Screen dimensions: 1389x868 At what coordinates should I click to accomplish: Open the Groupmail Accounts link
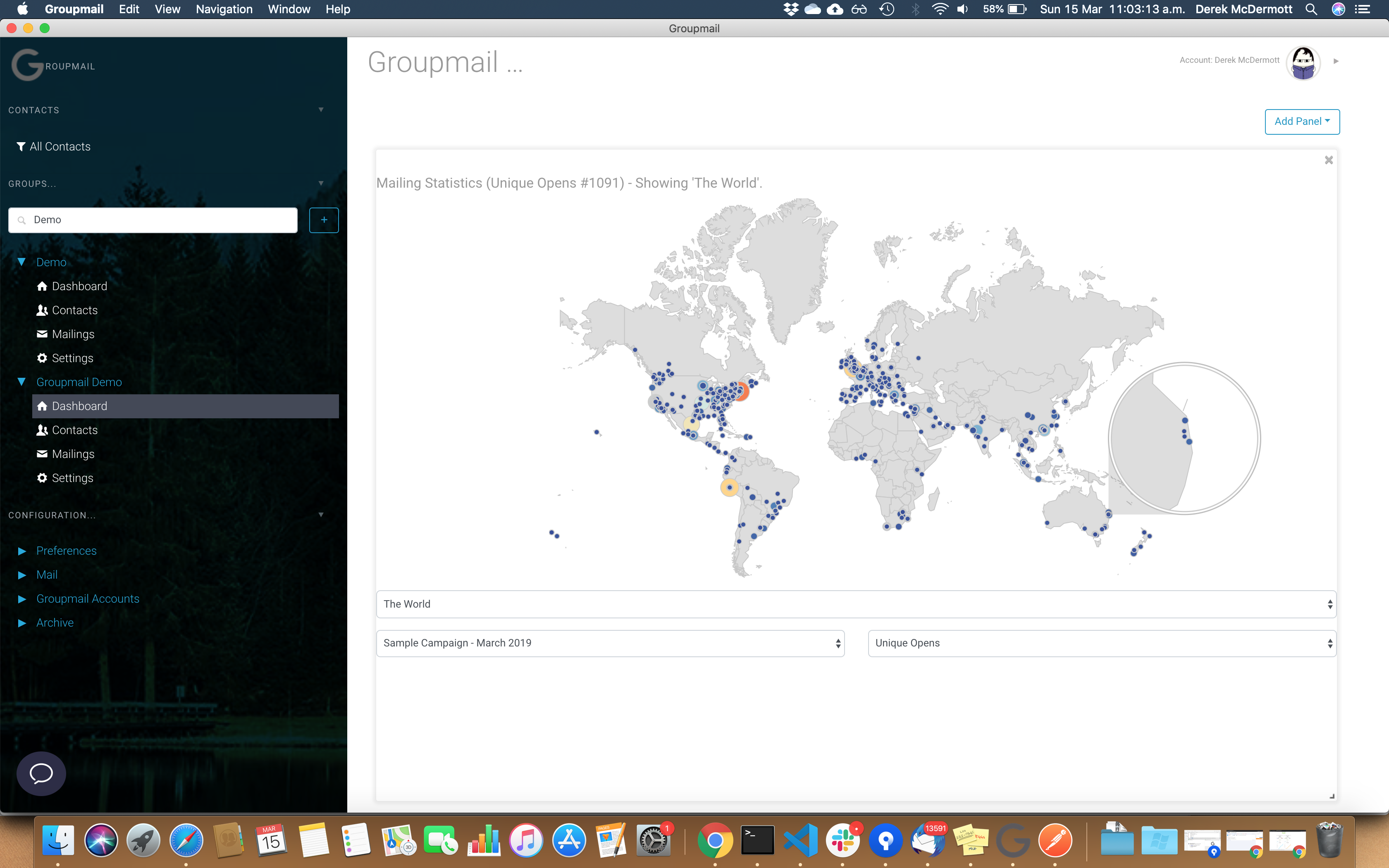coord(88,599)
